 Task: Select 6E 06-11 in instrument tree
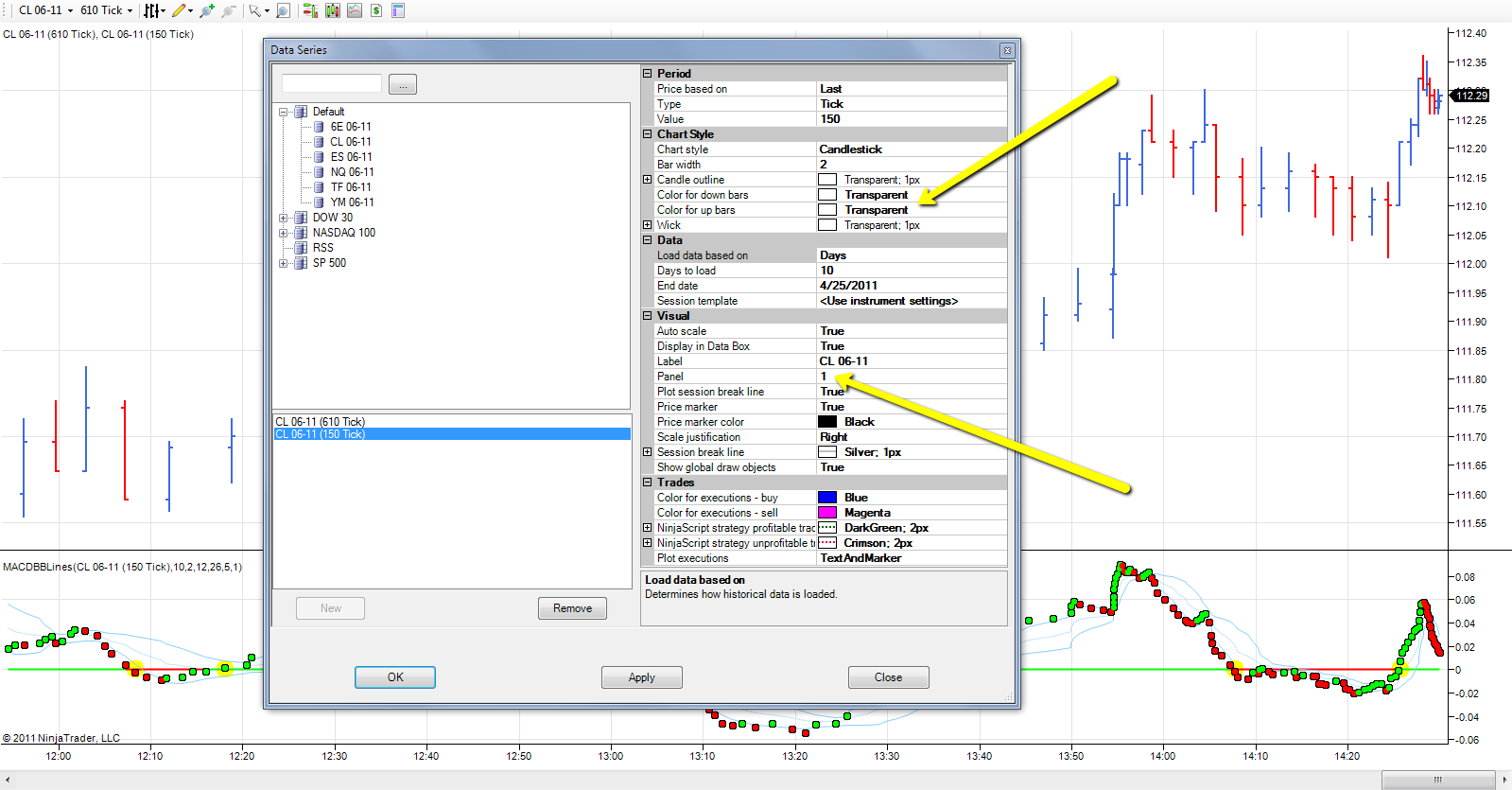(x=350, y=127)
